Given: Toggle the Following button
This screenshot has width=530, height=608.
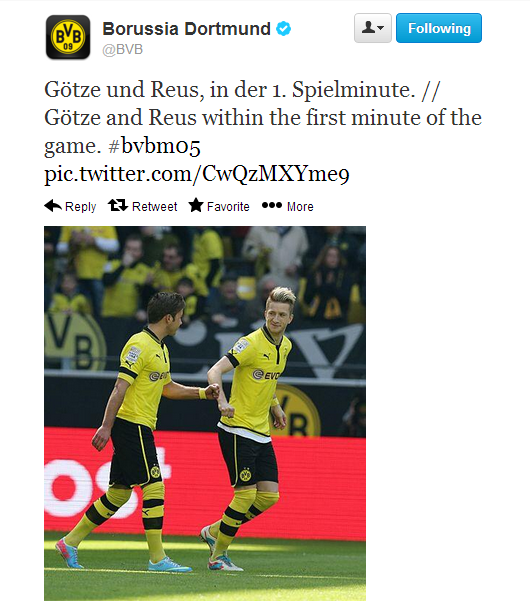Looking at the screenshot, I should [x=439, y=28].
